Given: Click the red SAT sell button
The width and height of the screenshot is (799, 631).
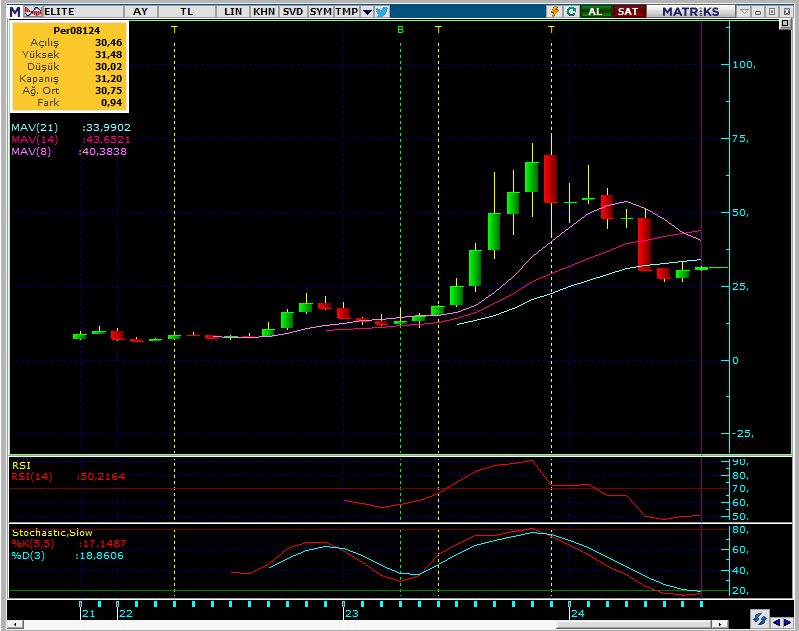Looking at the screenshot, I should click(627, 11).
